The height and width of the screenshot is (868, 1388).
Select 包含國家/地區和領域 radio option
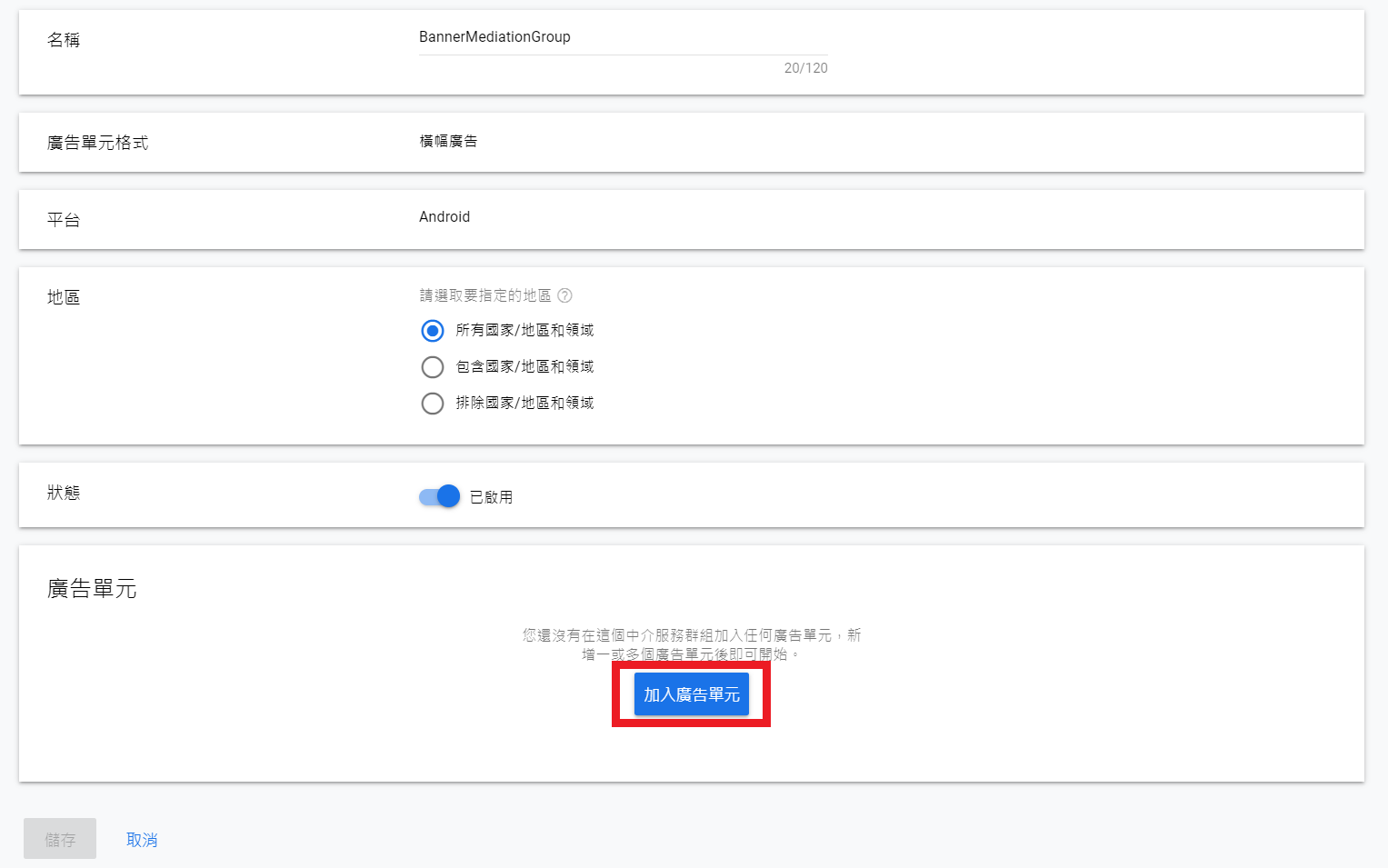coord(433,366)
